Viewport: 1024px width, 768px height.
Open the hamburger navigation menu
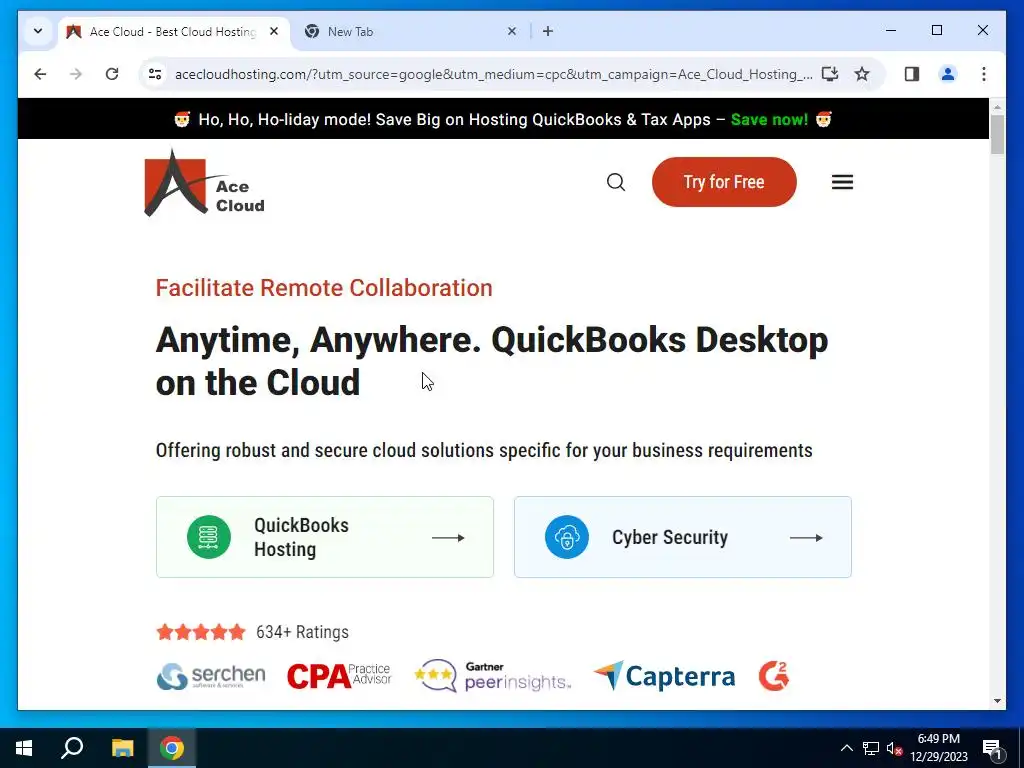tap(842, 182)
